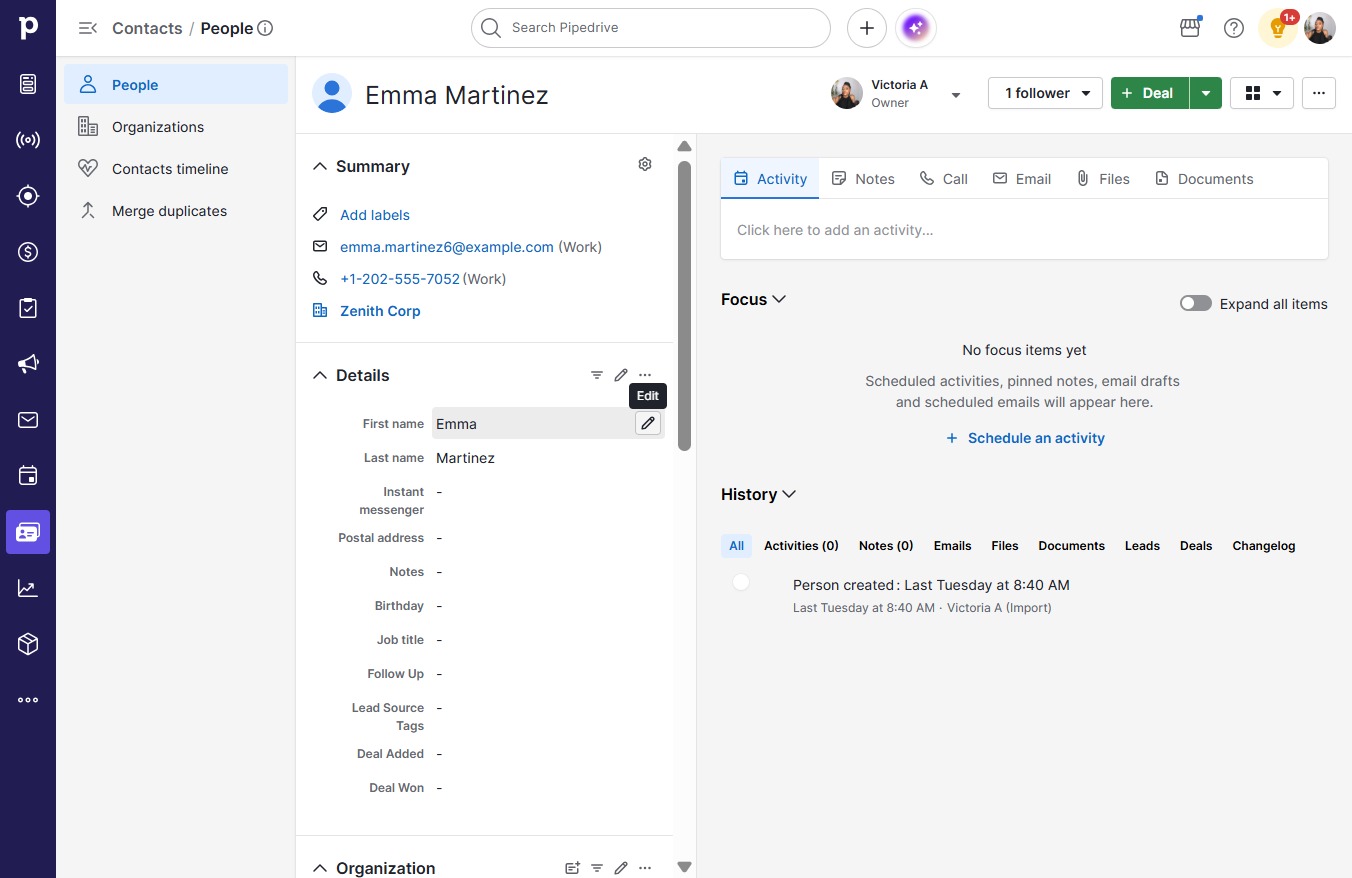The width and height of the screenshot is (1352, 878).
Task: Switch to the Notes tab in the activity composer
Action: [863, 179]
